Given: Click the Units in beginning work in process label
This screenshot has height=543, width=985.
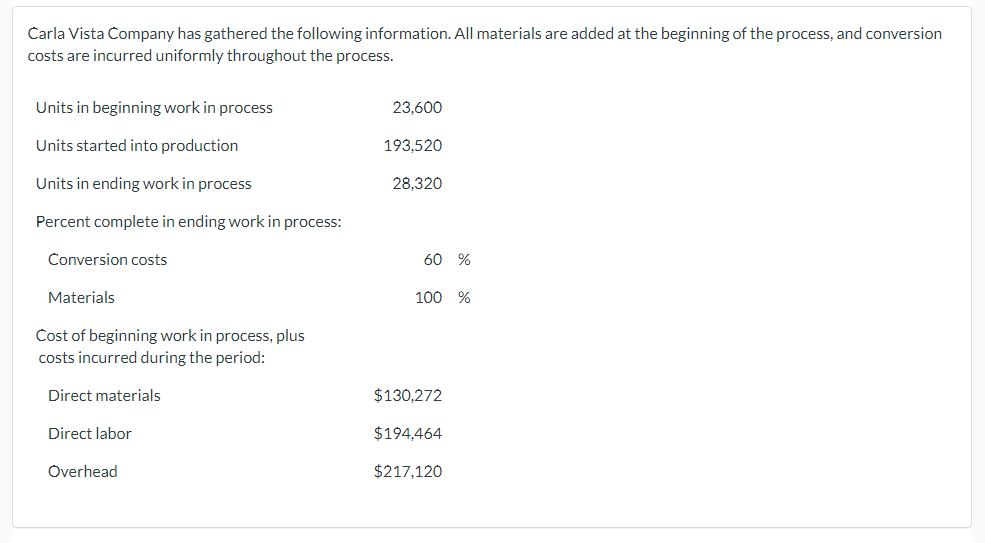Looking at the screenshot, I should pos(155,107).
